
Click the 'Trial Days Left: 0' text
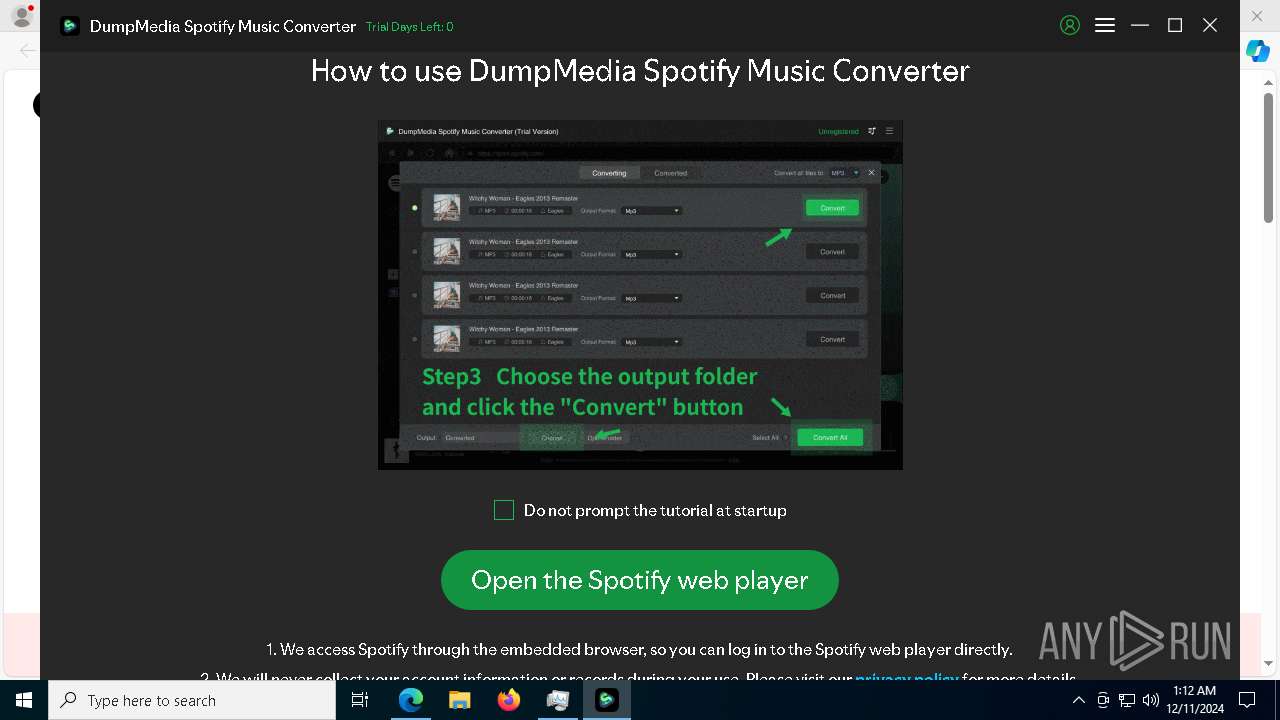point(409,27)
